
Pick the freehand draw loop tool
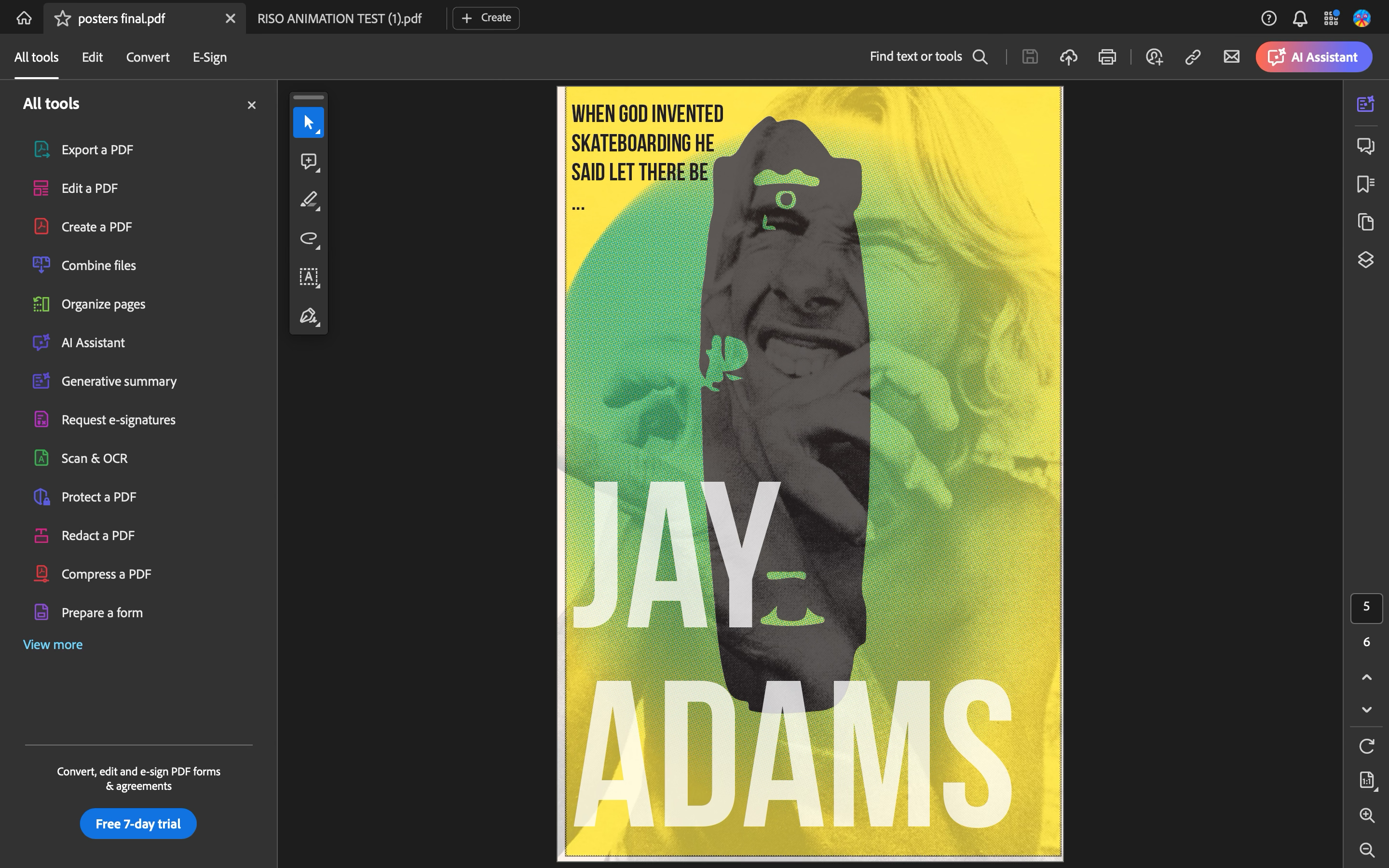pyautogui.click(x=308, y=238)
